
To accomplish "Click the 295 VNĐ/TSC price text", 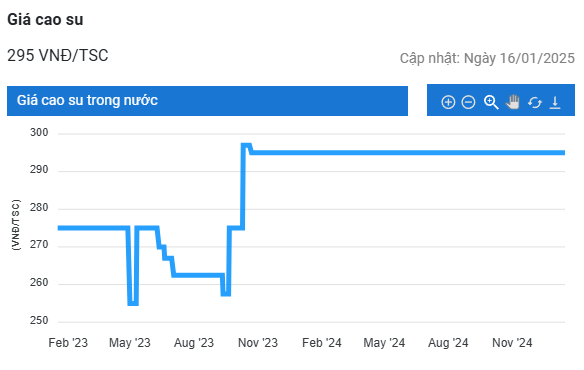I will (58, 56).
